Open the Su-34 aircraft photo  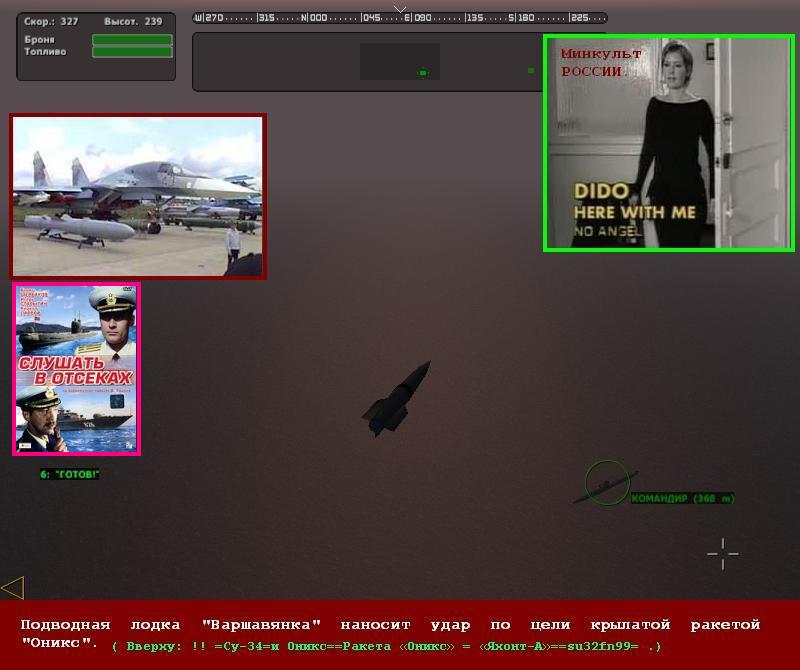tap(138, 196)
